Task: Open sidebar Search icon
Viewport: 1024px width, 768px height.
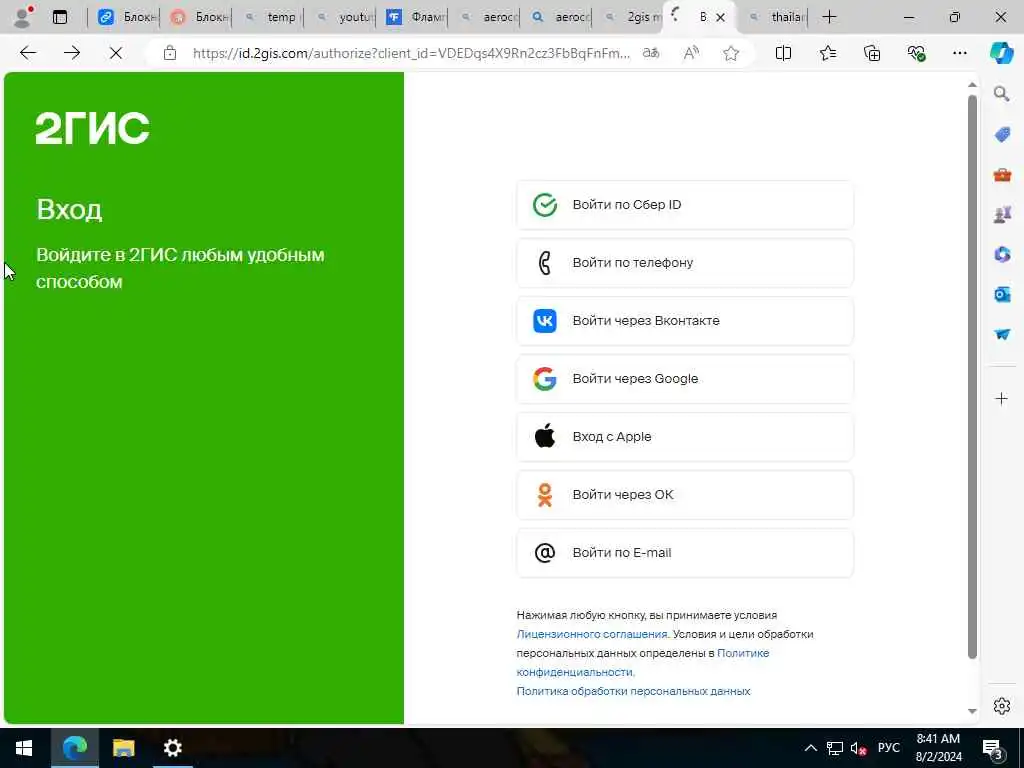Action: tap(1001, 94)
